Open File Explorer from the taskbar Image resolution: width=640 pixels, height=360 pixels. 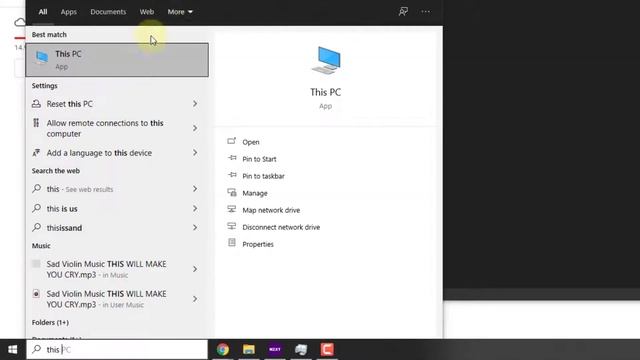(x=249, y=350)
